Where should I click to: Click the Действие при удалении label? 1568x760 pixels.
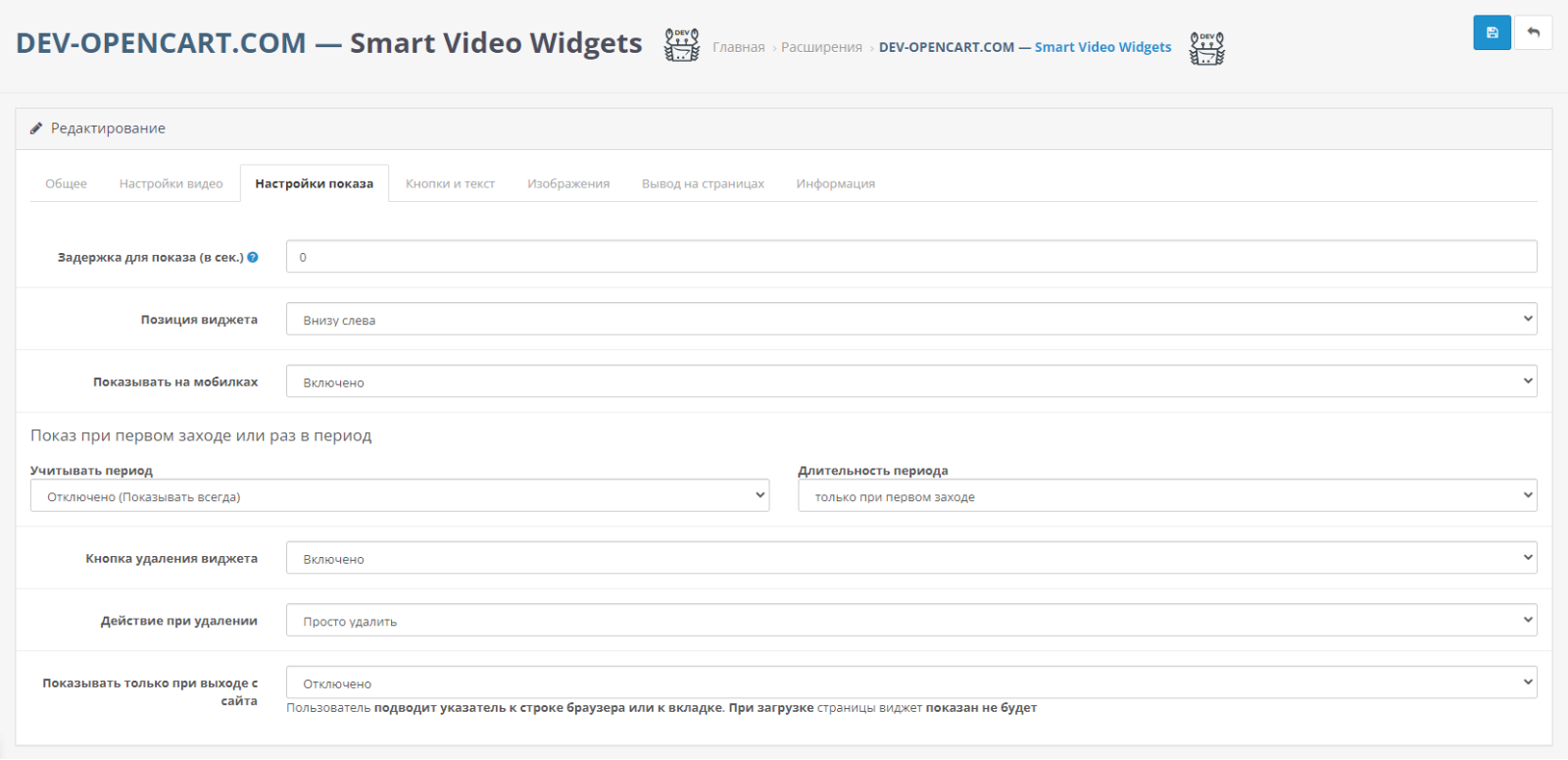click(179, 621)
